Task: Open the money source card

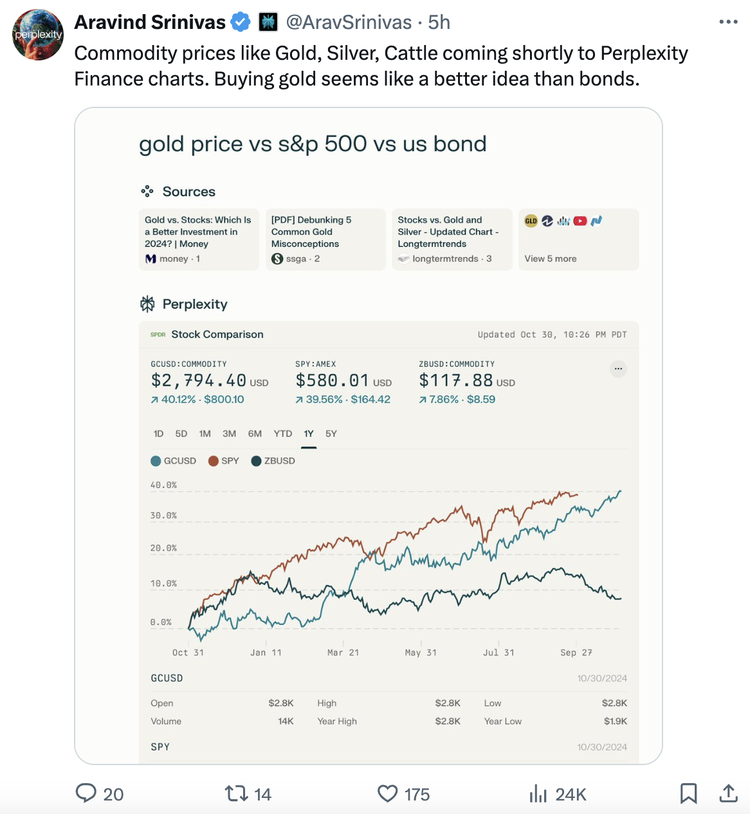Action: coord(199,239)
